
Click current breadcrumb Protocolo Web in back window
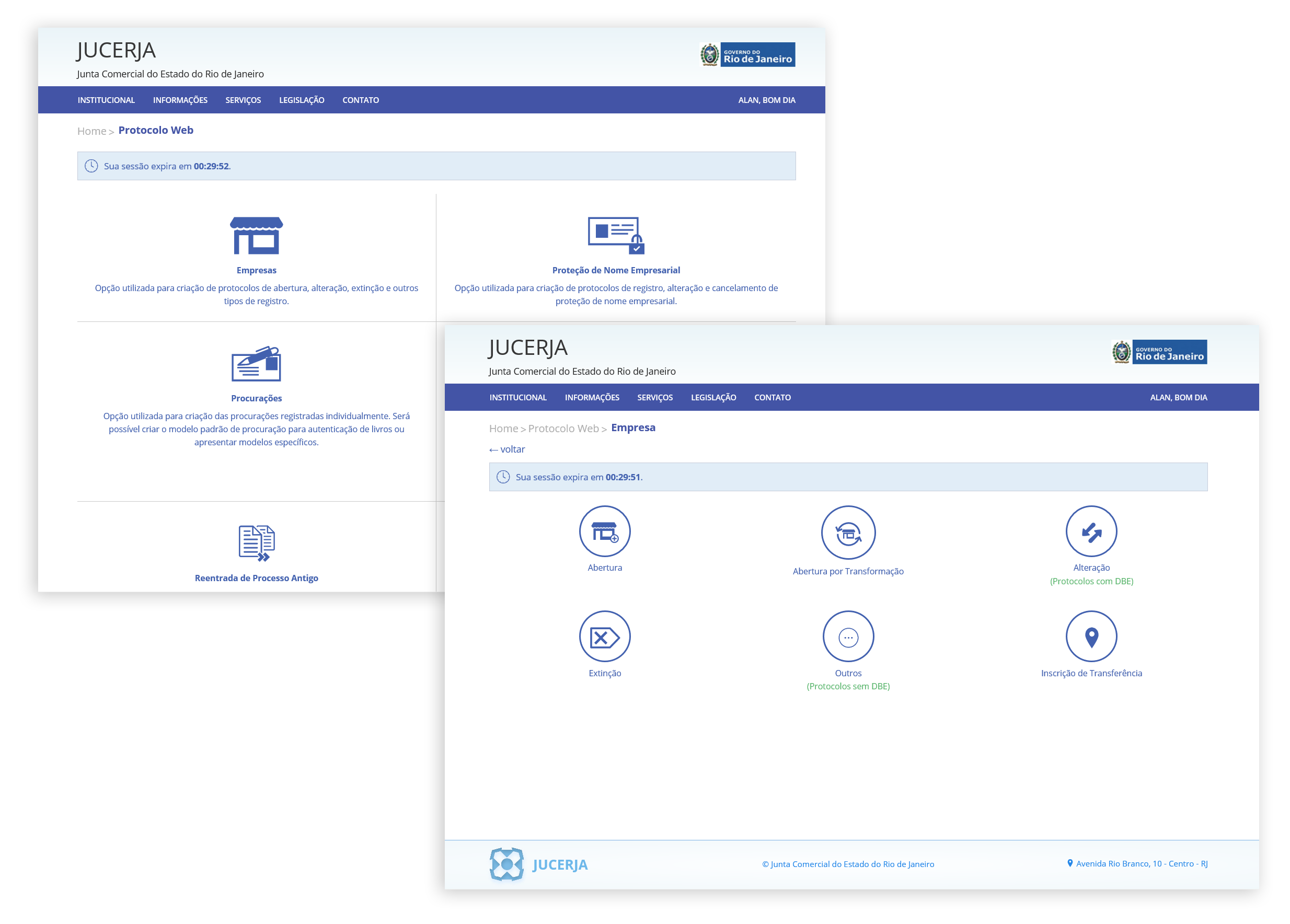pos(156,130)
